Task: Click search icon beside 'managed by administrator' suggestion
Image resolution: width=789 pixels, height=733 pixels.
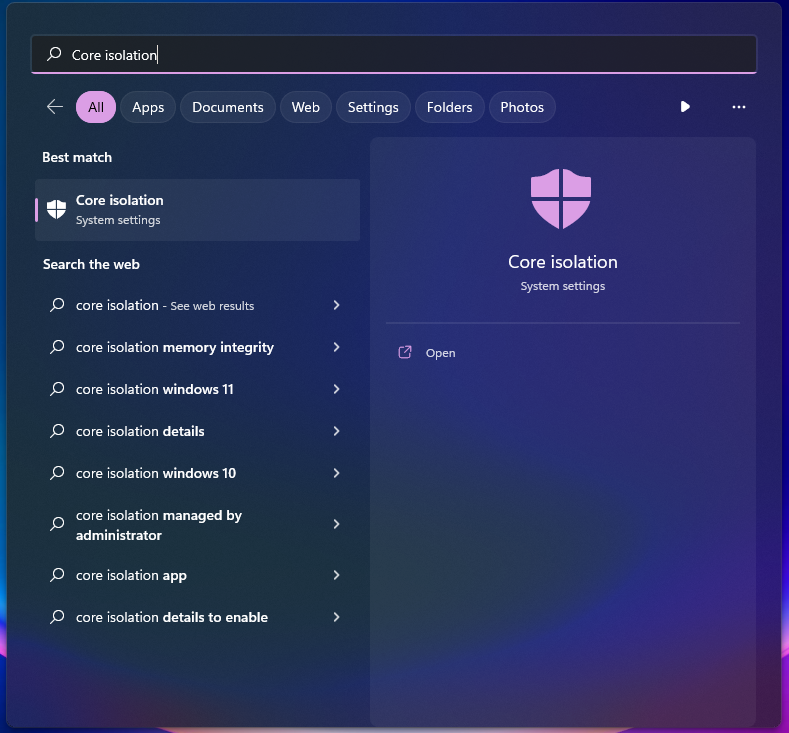Action: 57,524
